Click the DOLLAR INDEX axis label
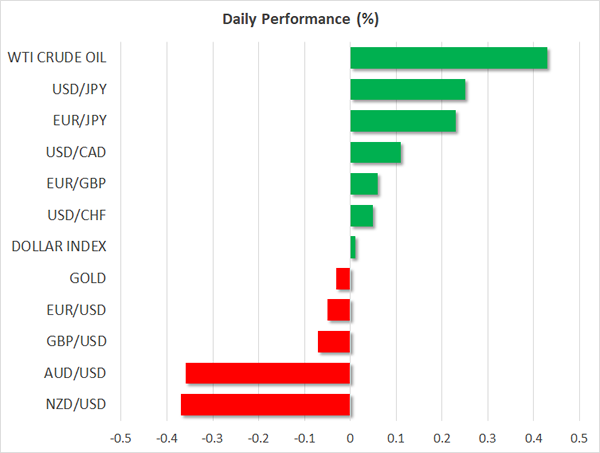600x453 pixels. click(58, 247)
